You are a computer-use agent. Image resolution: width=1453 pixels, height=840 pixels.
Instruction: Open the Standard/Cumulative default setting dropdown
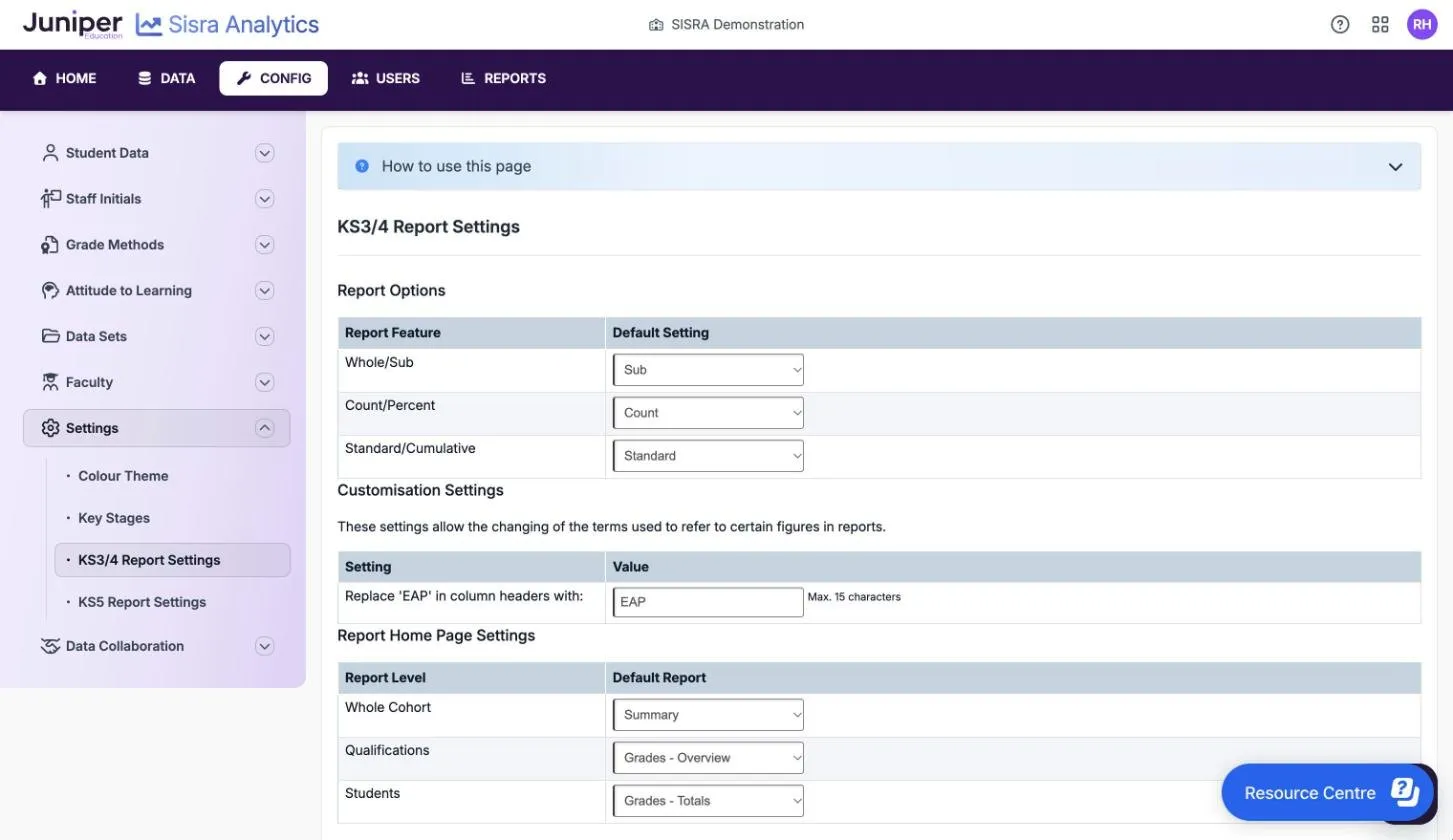click(708, 456)
